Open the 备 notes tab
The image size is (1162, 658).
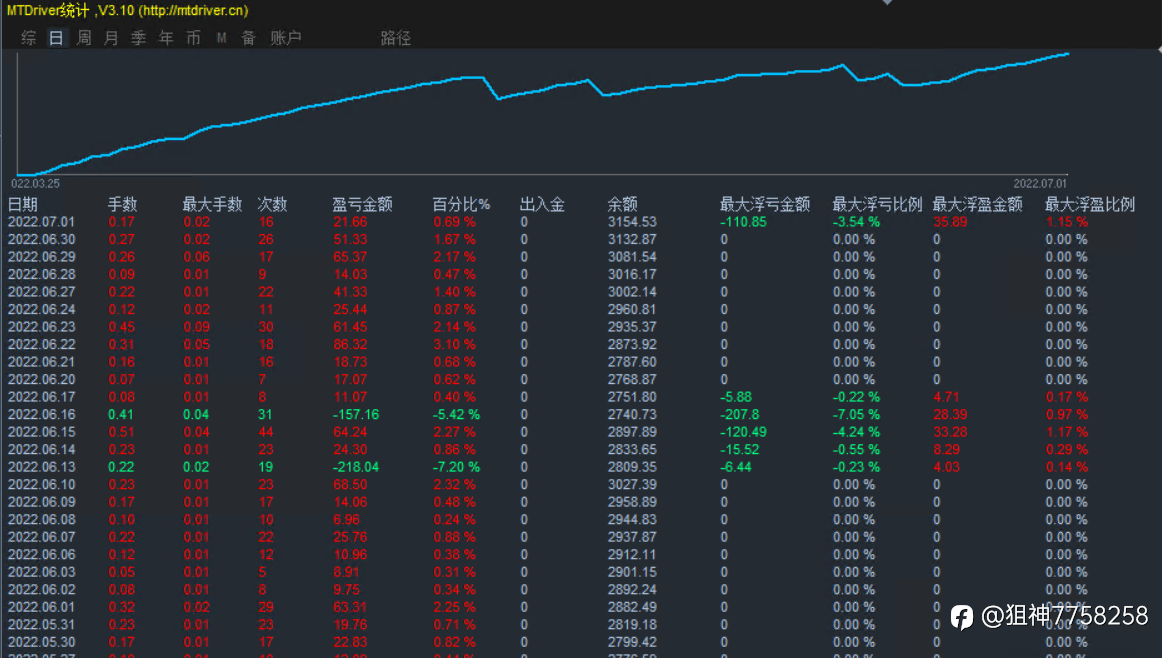pyautogui.click(x=248, y=38)
